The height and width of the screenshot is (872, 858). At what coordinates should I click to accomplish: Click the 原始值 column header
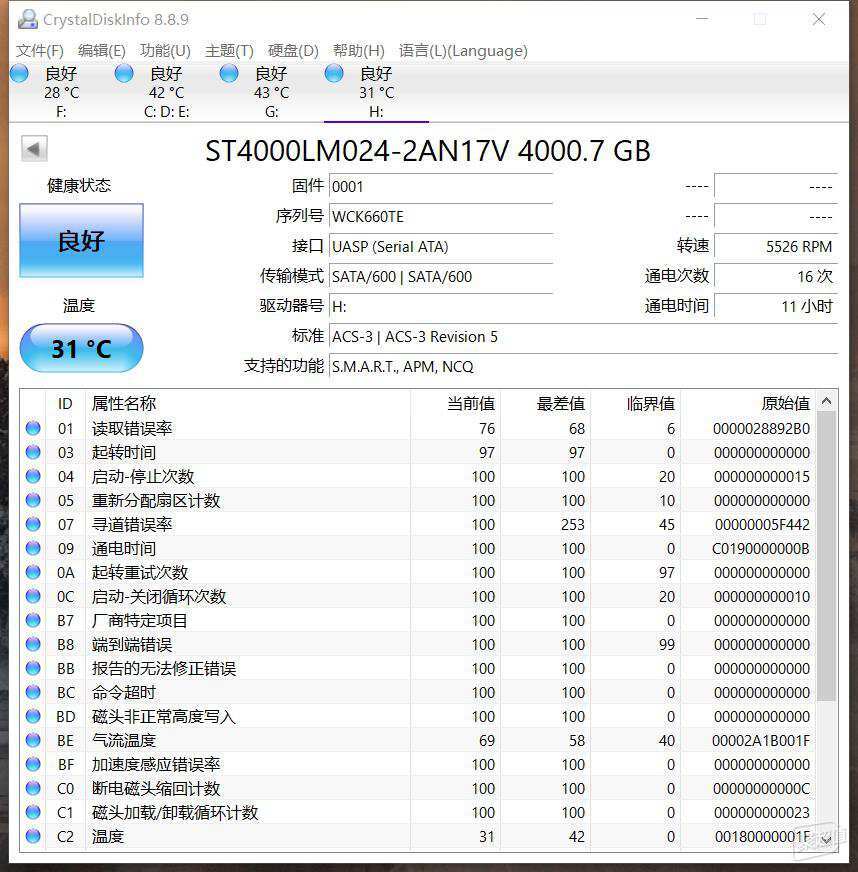click(748, 403)
